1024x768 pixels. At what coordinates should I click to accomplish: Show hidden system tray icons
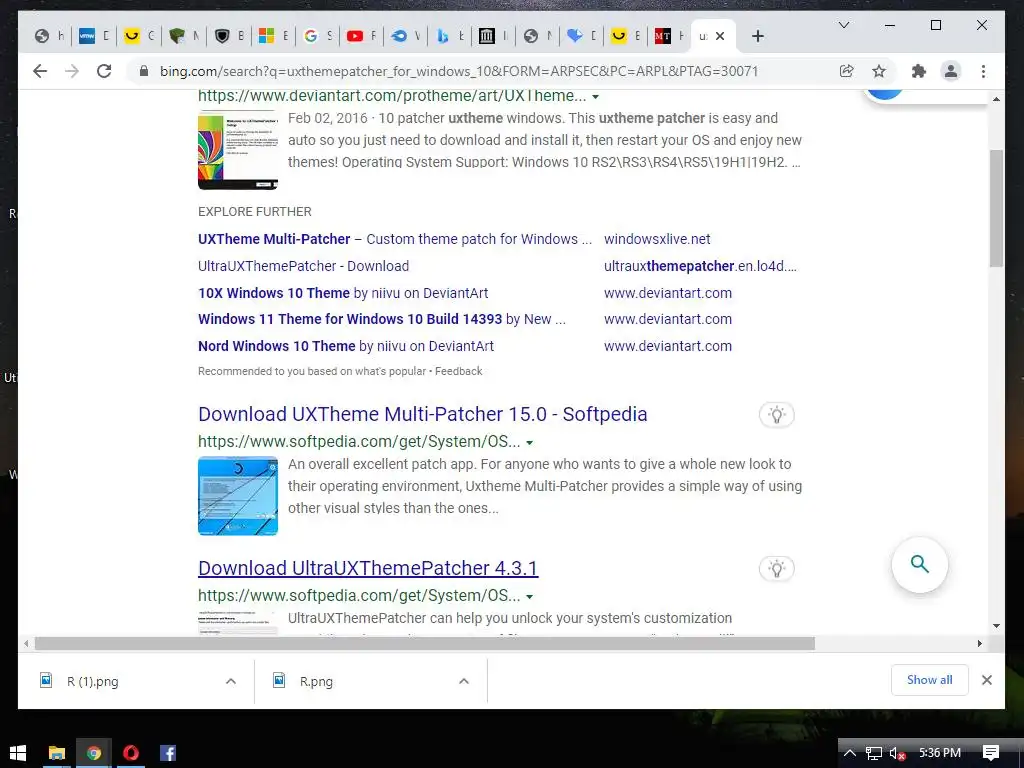tap(850, 753)
